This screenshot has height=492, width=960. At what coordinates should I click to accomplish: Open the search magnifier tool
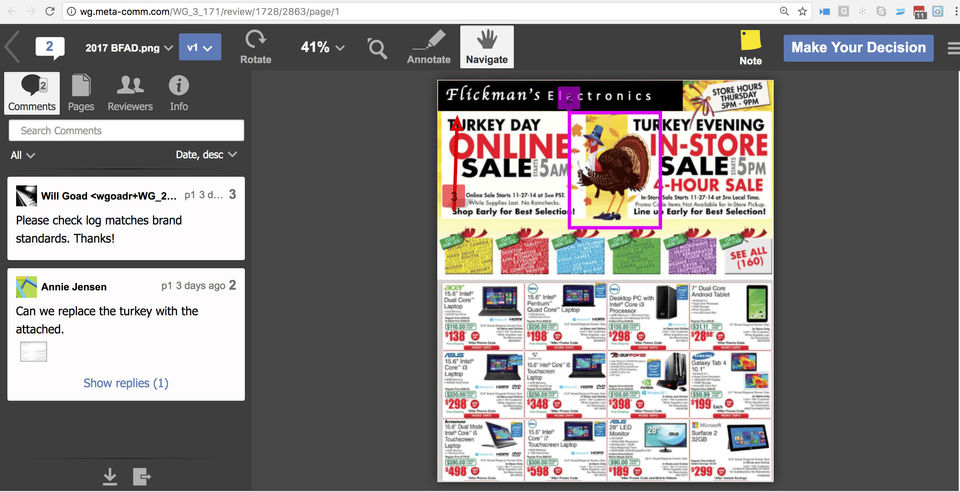pos(378,48)
